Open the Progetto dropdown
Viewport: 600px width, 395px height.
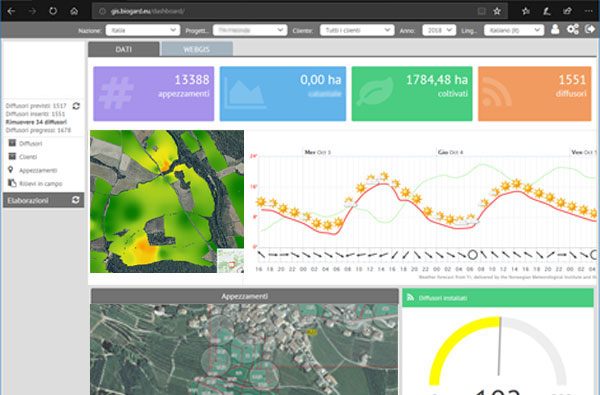click(x=250, y=30)
